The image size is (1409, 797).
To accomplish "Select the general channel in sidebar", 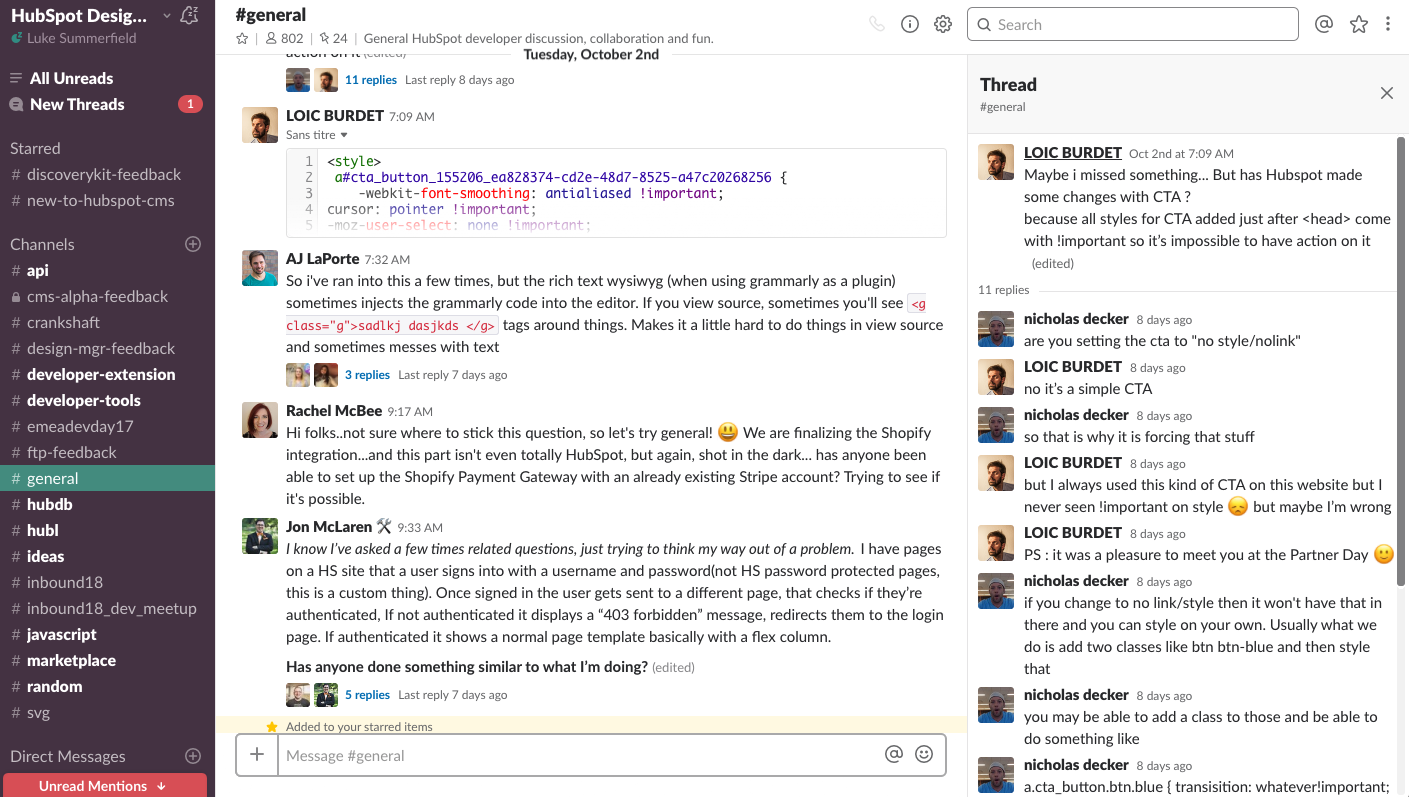I will tap(107, 478).
